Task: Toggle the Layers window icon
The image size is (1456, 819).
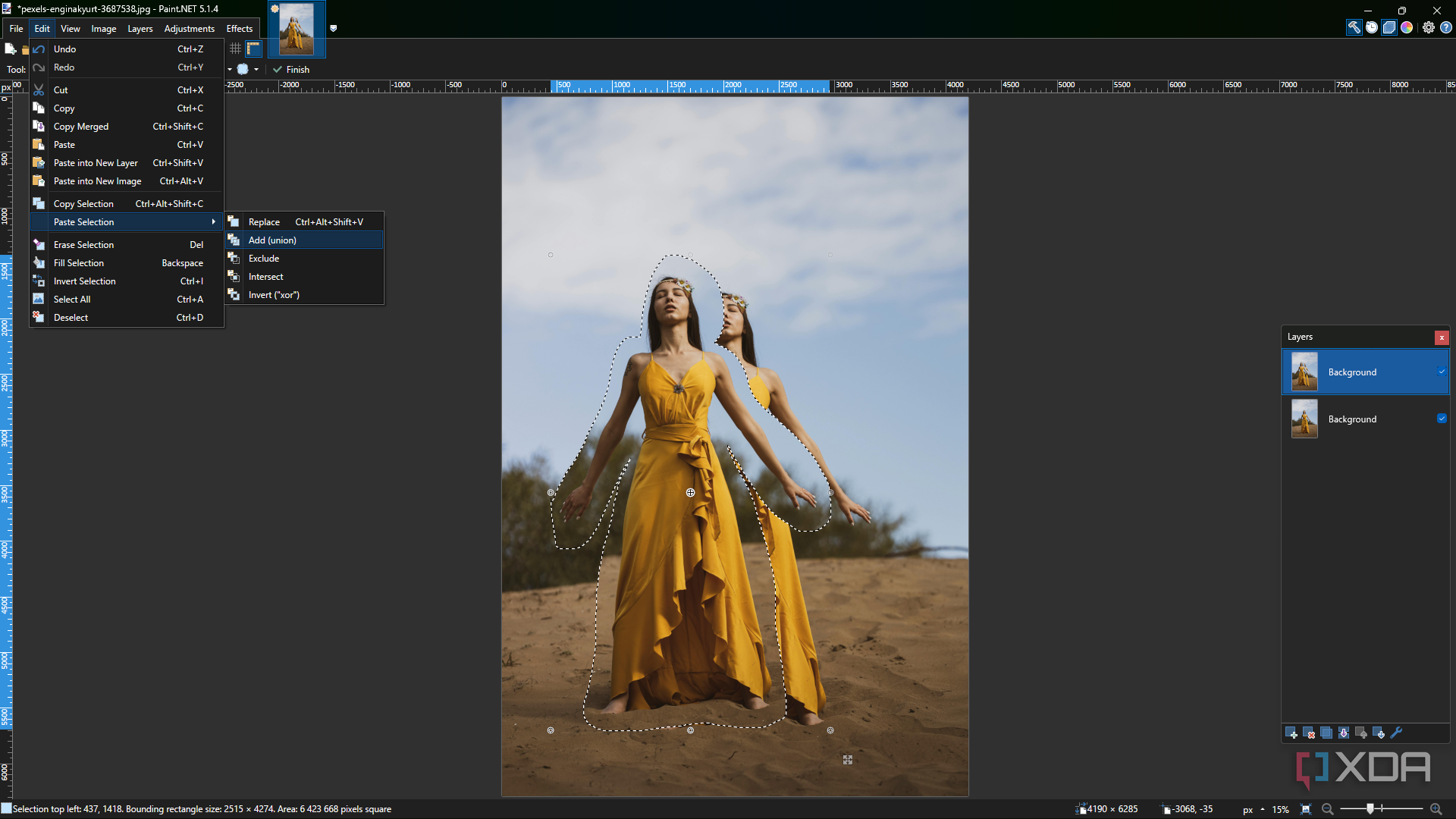Action: pyautogui.click(x=1389, y=27)
